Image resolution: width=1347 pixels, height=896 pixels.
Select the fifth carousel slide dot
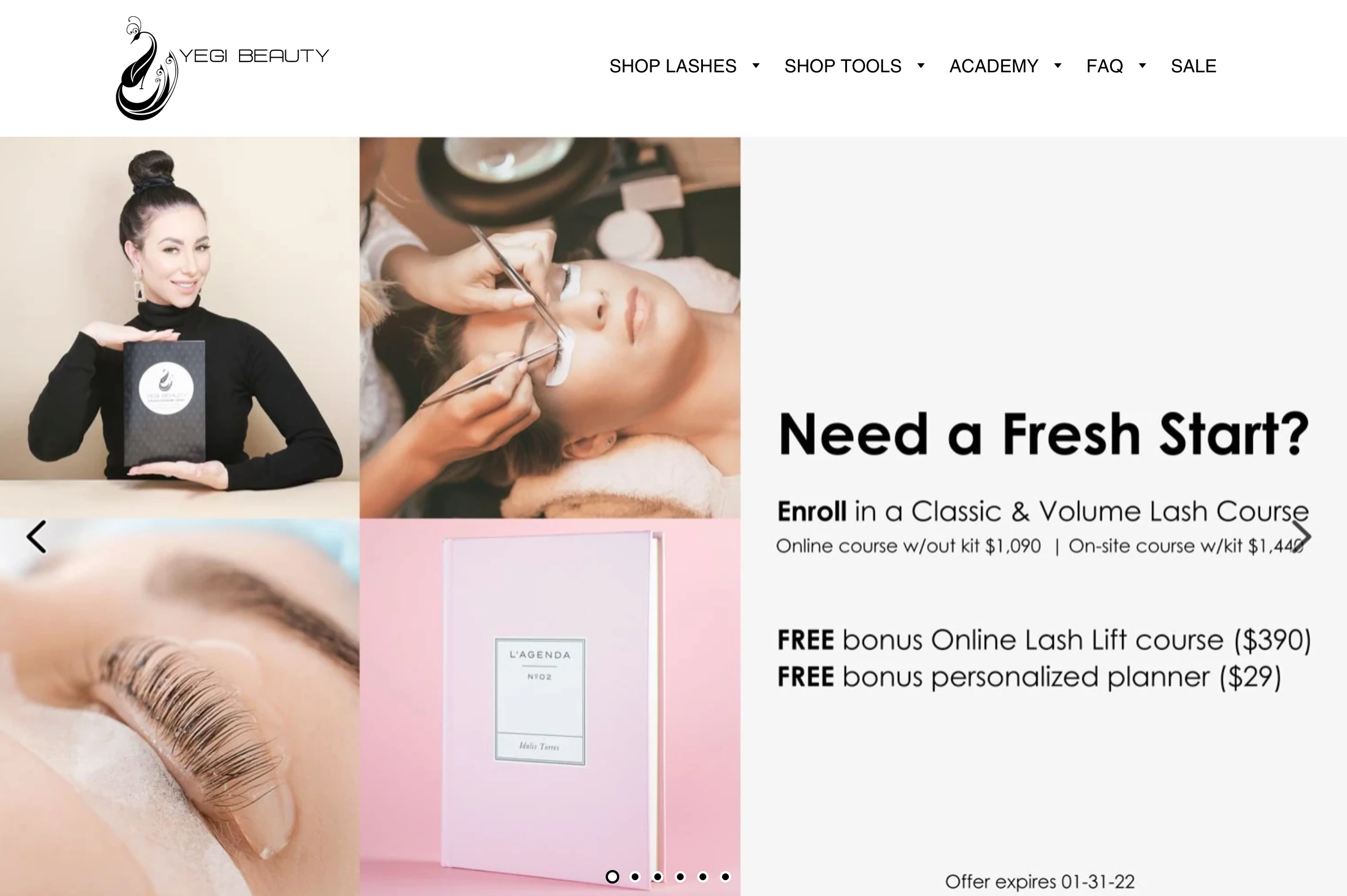[x=703, y=877]
